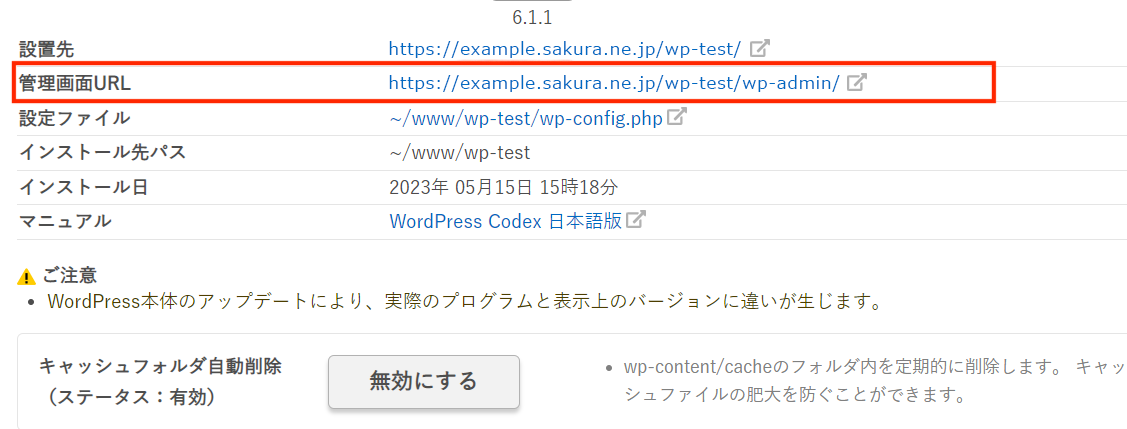
Task: Open the WordPress Codex 日本語版 manual link
Action: [505, 221]
